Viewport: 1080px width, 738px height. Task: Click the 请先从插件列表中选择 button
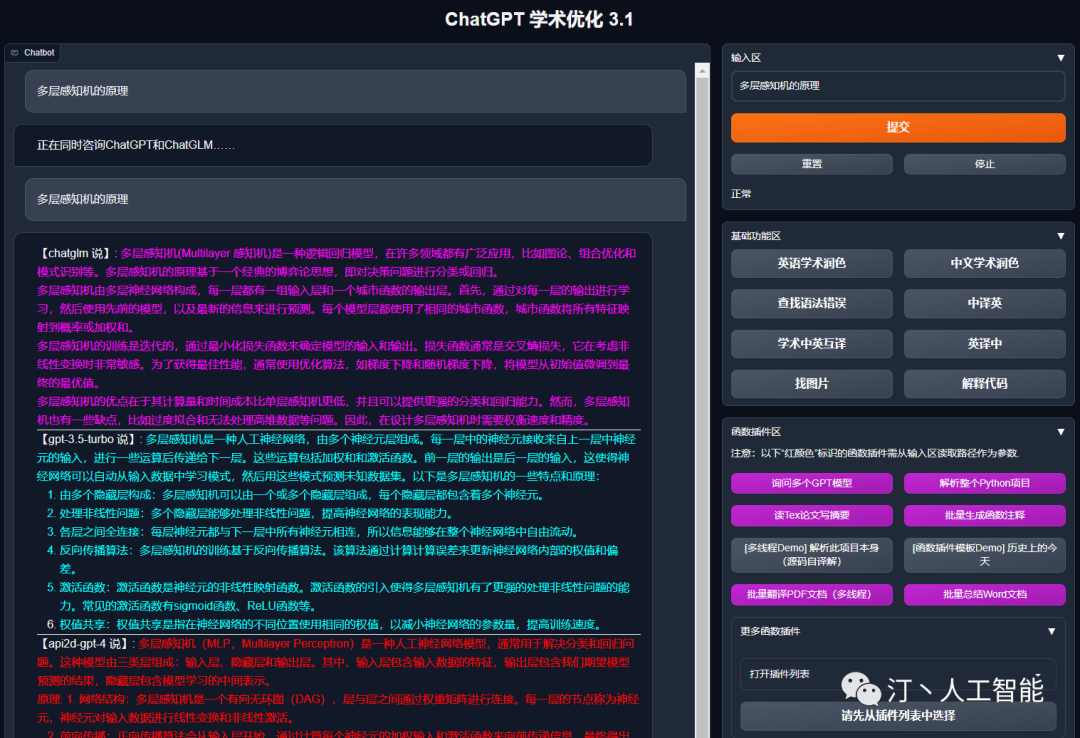[x=897, y=716]
